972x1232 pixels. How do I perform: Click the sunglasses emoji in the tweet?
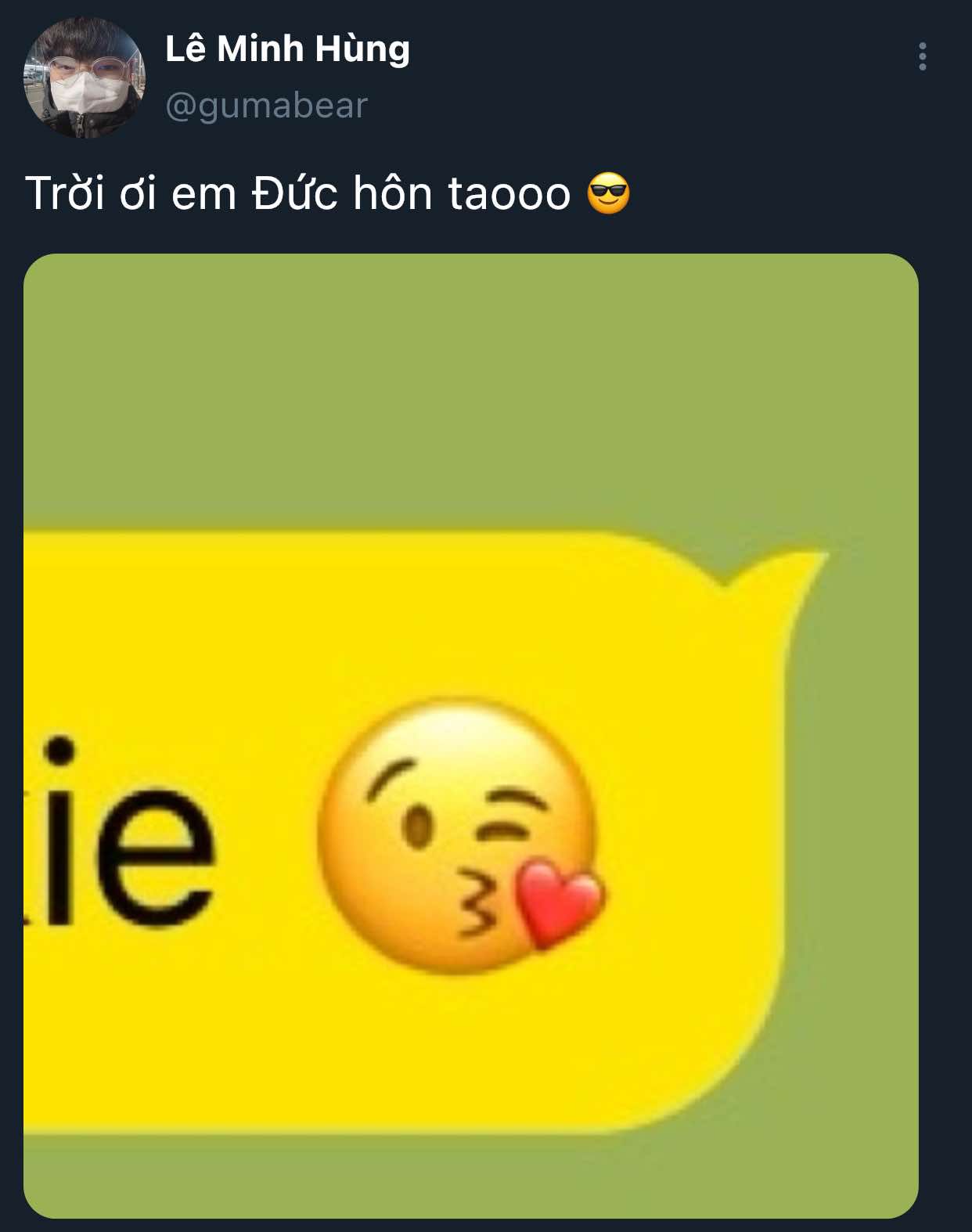tap(609, 194)
